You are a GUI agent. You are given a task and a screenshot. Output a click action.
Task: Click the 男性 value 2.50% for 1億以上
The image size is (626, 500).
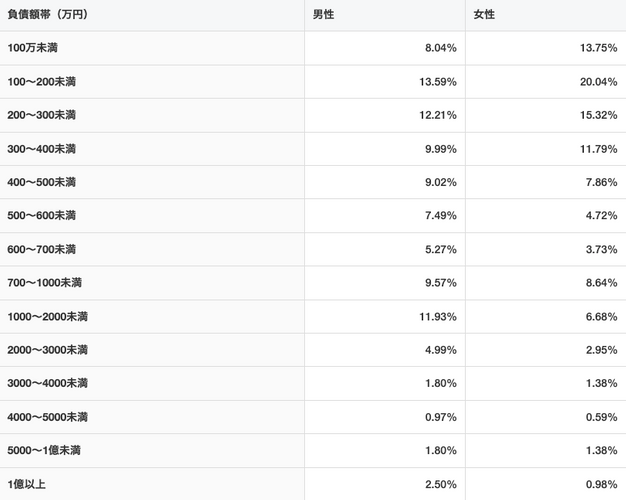coord(440,484)
